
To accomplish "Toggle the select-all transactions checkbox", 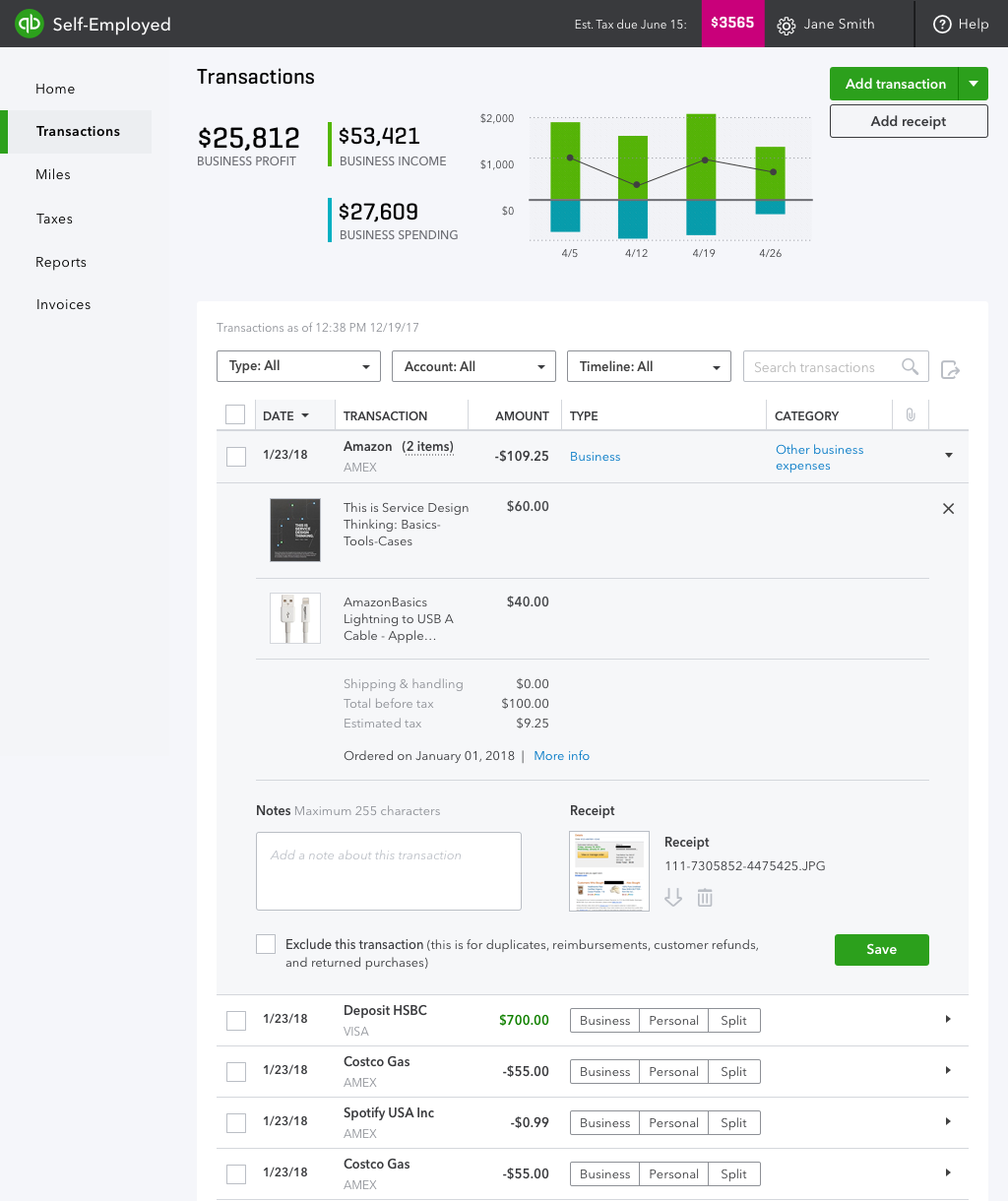I will pyautogui.click(x=235, y=414).
